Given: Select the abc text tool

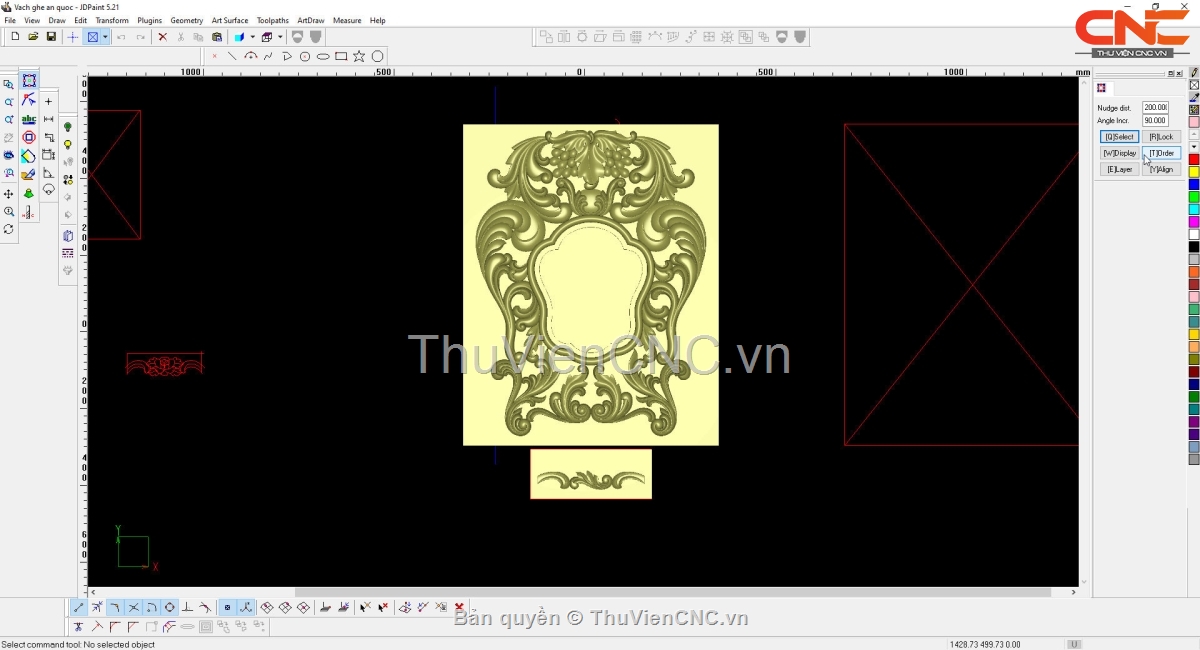Looking at the screenshot, I should click(29, 119).
